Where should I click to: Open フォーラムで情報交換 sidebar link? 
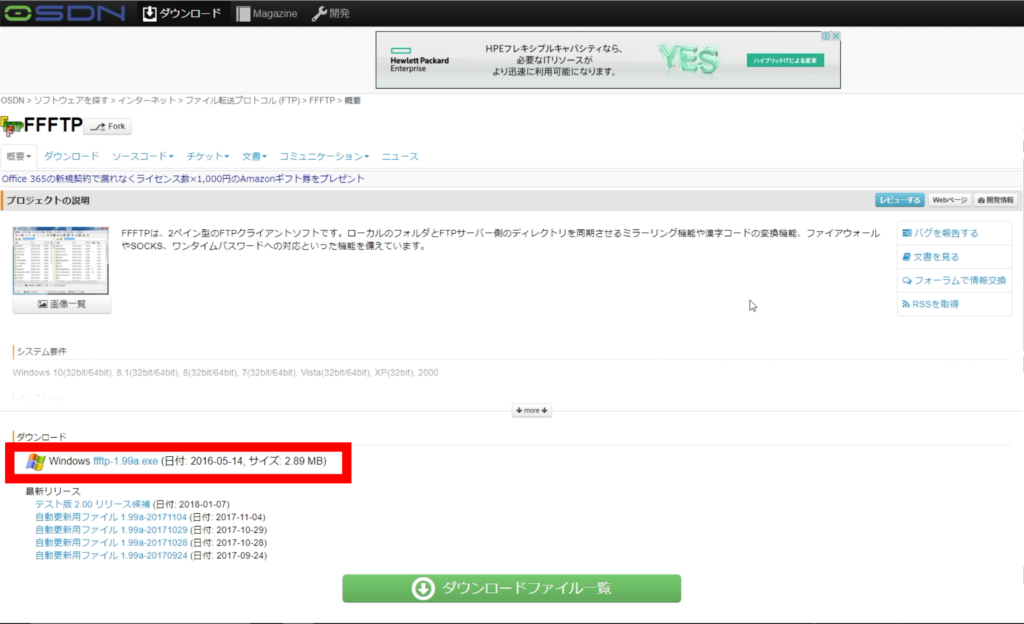(954, 281)
